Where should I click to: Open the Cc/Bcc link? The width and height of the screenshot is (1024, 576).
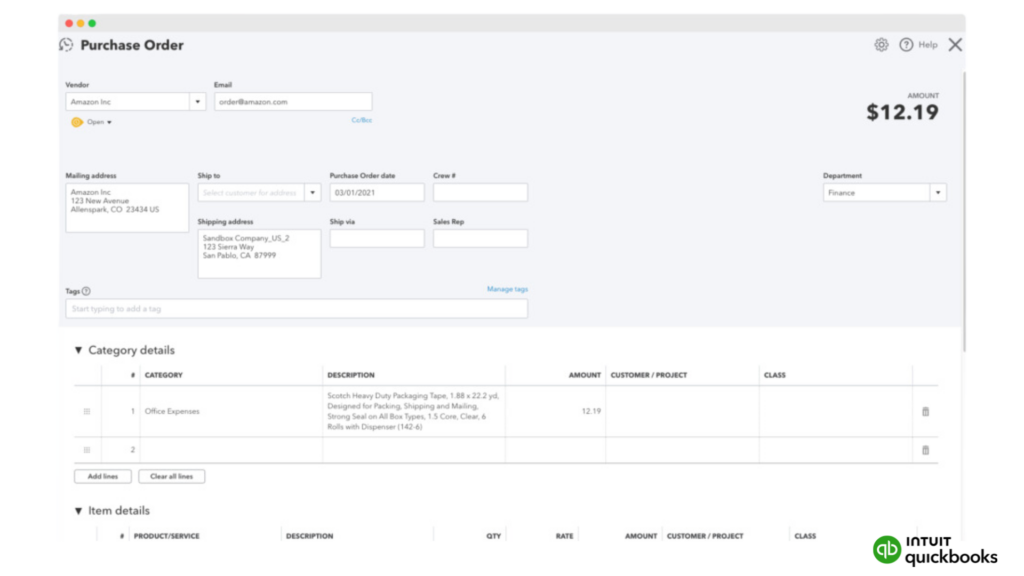pos(362,120)
